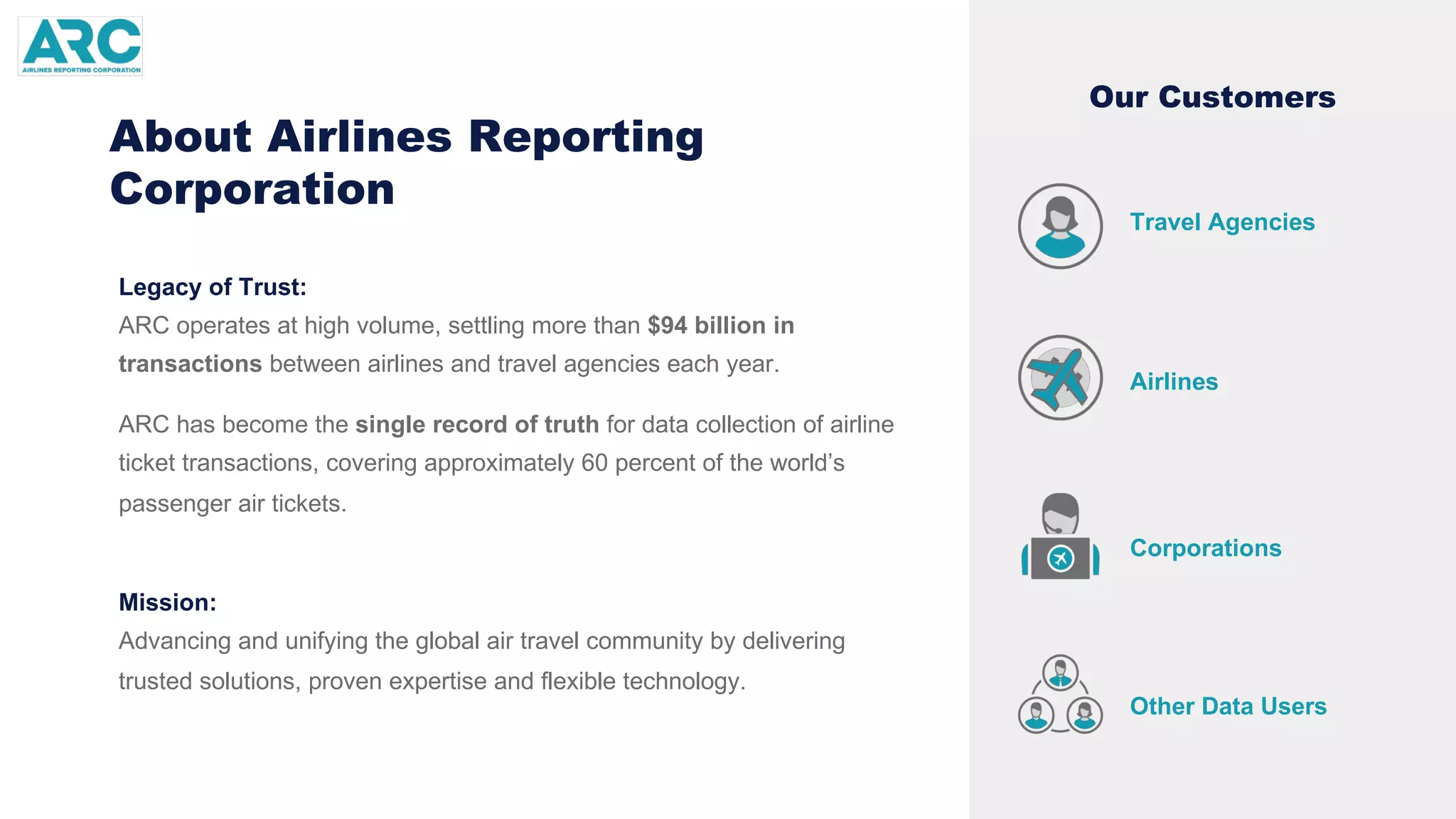Click the Legacy of Trust heading

[213, 287]
